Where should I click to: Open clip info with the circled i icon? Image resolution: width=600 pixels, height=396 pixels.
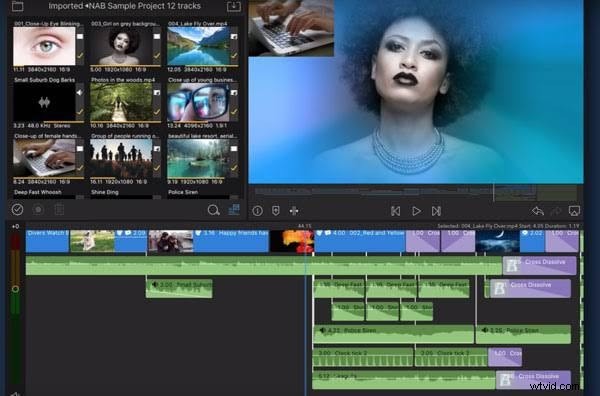point(258,211)
